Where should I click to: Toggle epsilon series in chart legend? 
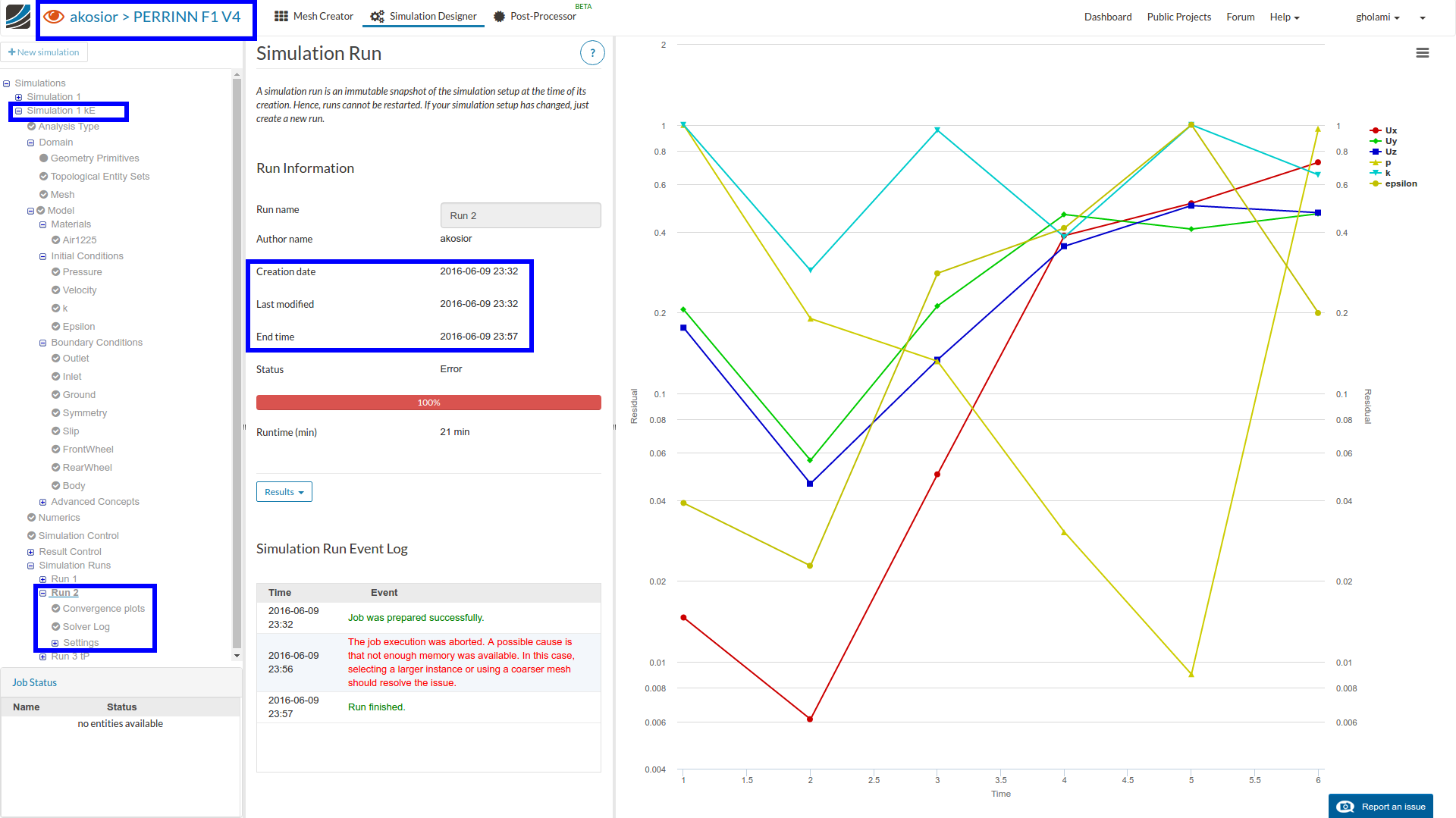point(1400,183)
